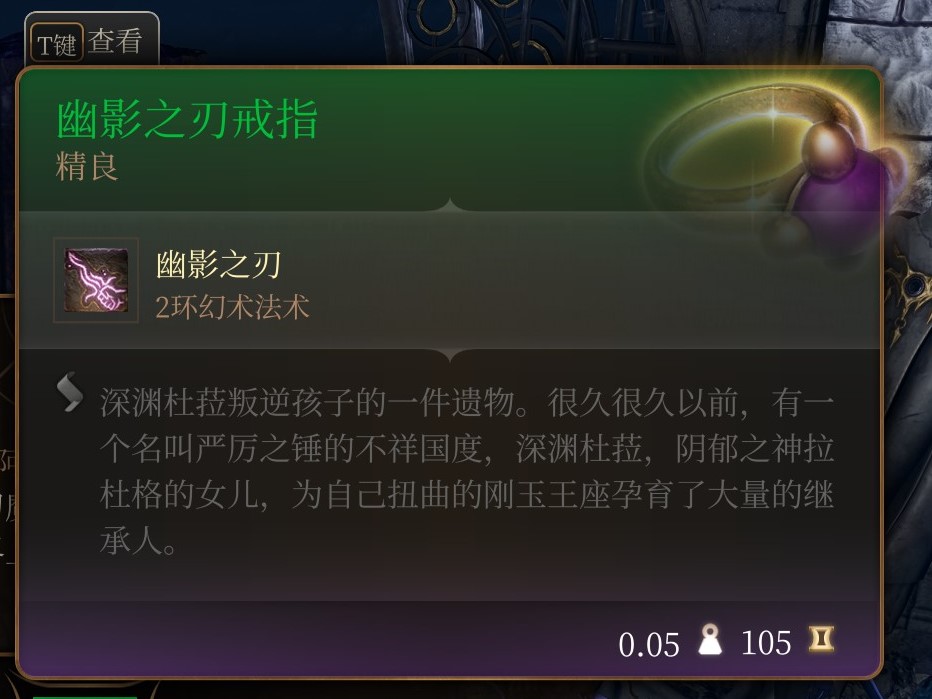Viewport: 932px width, 699px height.
Task: Click the lower section divider notch
Action: (450, 355)
